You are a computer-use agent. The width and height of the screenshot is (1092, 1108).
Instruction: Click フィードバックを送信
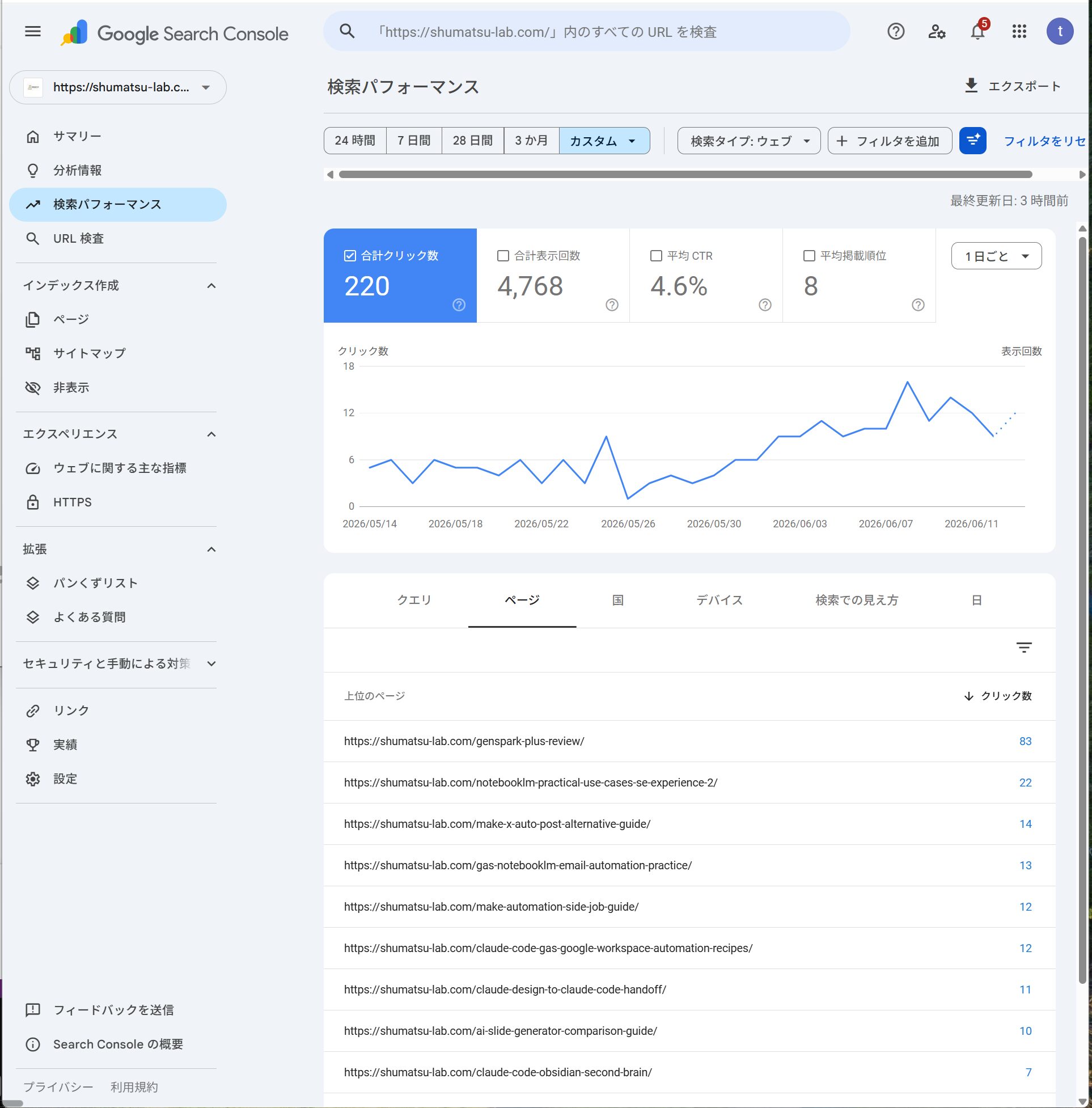pos(118,1010)
